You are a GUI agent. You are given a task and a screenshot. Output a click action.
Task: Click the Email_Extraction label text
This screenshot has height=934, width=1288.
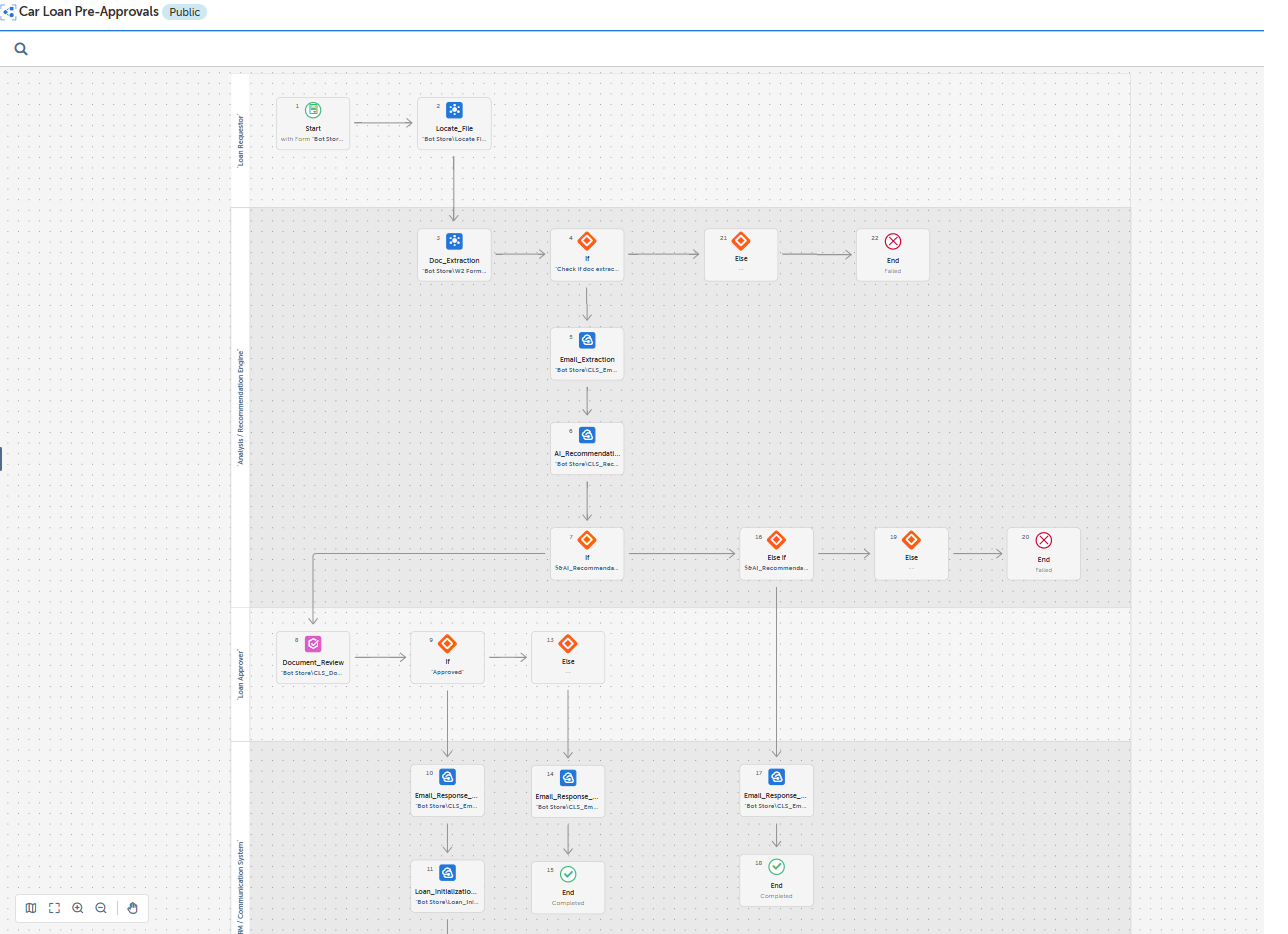pos(587,359)
